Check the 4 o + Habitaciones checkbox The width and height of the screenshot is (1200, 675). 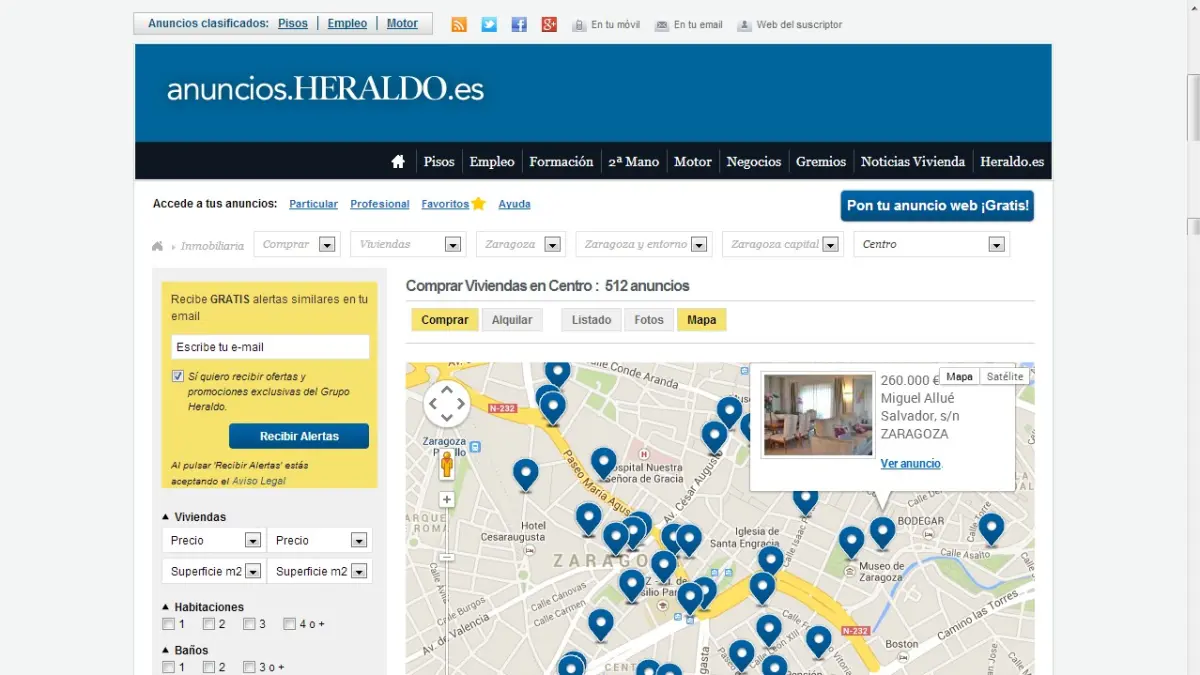pyautogui.click(x=290, y=624)
